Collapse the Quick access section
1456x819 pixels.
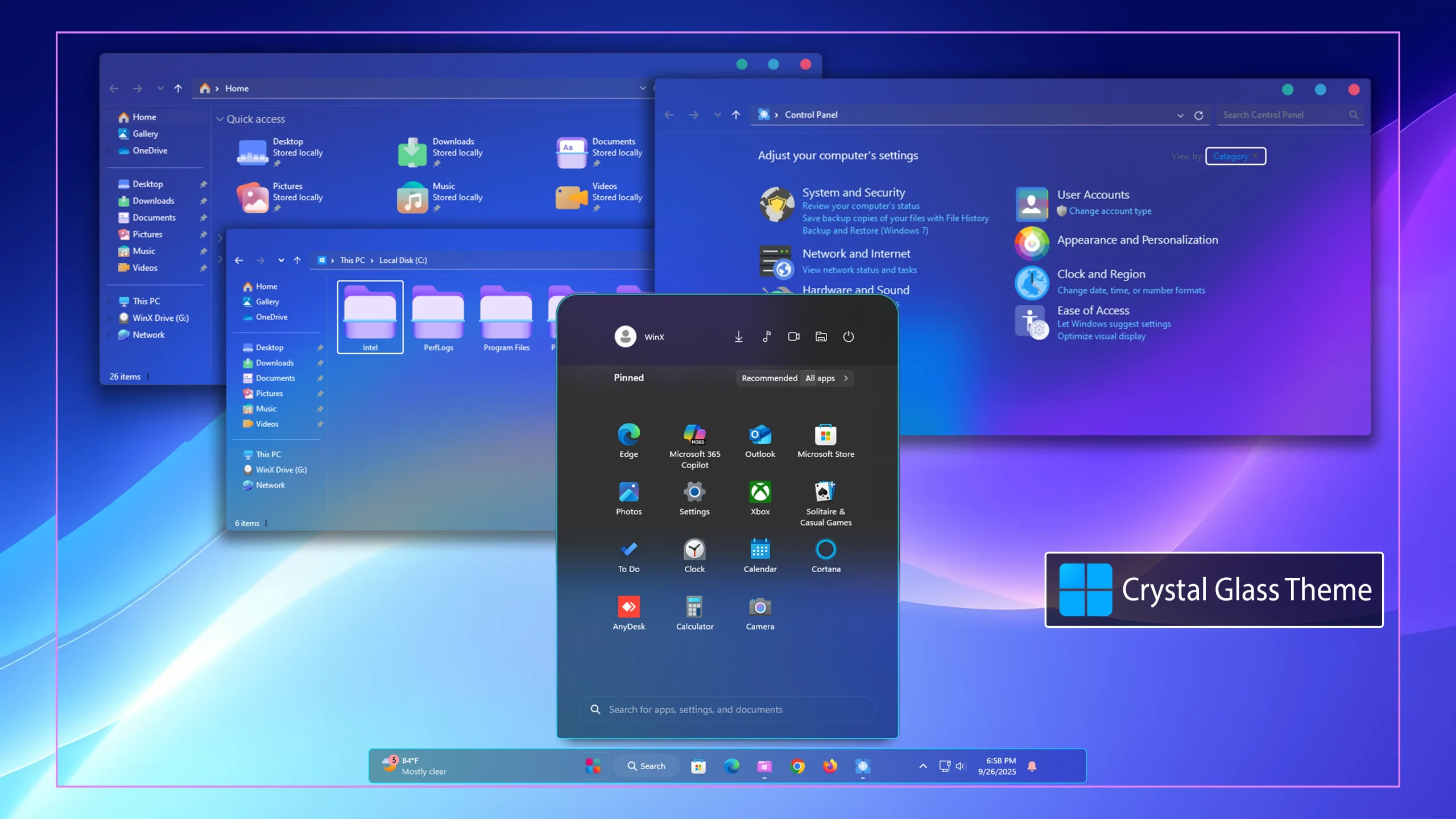click(220, 119)
